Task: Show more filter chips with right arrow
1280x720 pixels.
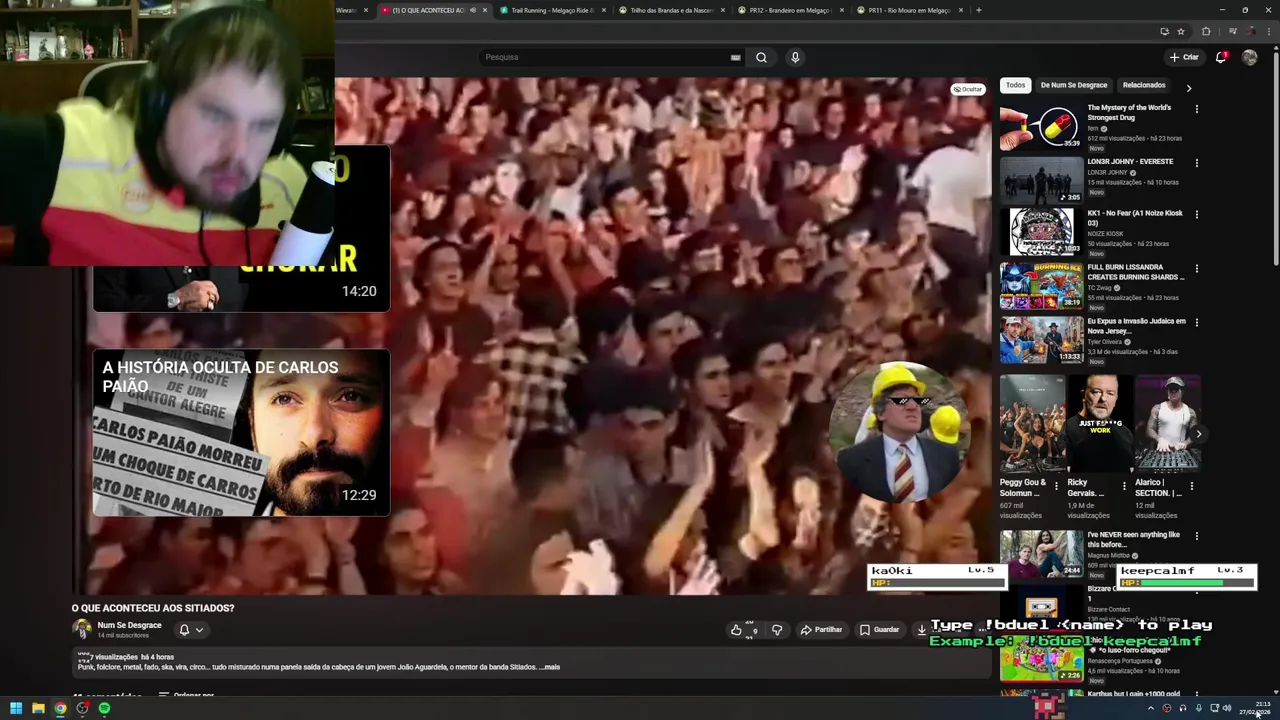Action: (1188, 88)
